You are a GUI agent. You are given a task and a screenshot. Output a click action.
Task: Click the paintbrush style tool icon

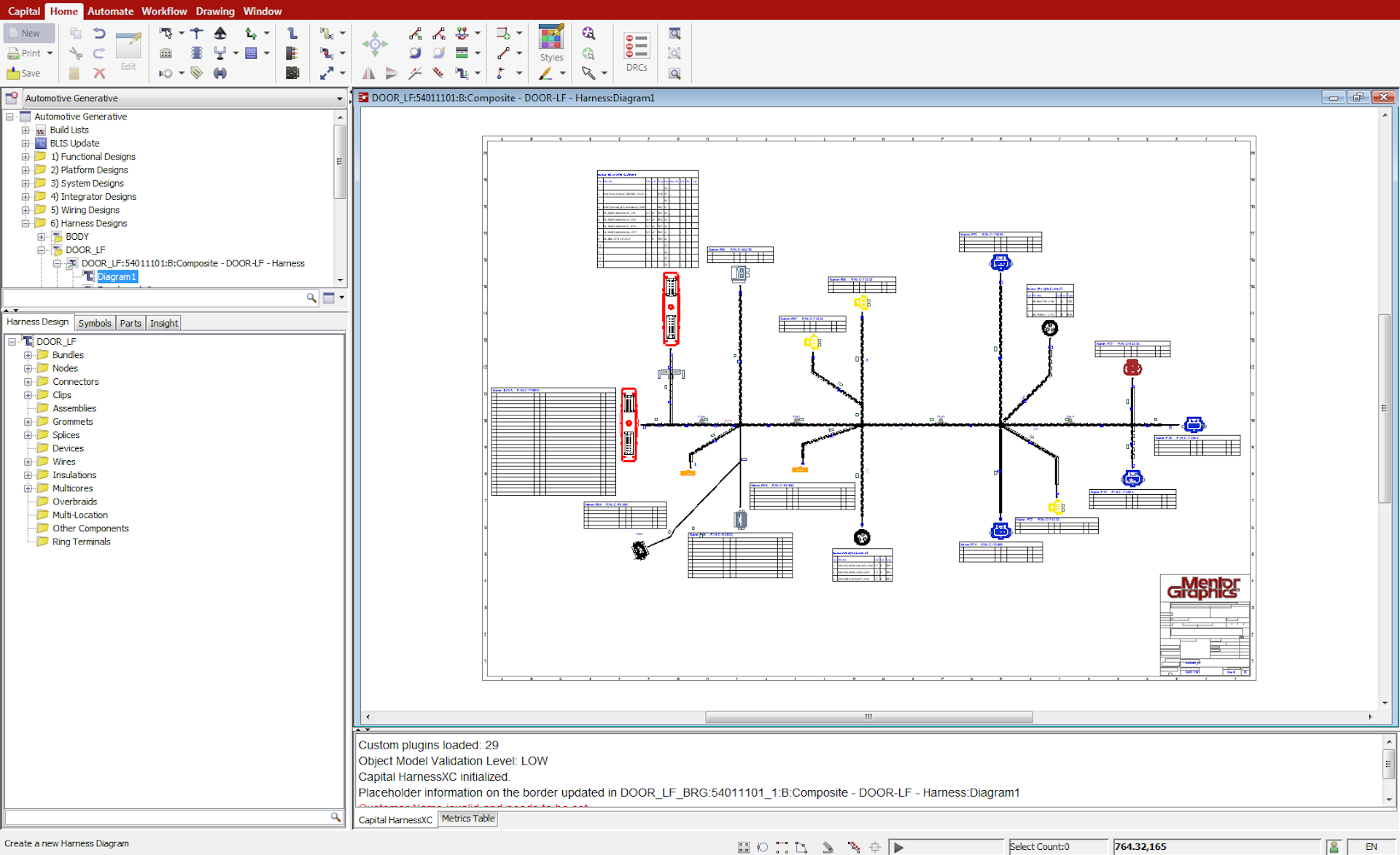545,74
